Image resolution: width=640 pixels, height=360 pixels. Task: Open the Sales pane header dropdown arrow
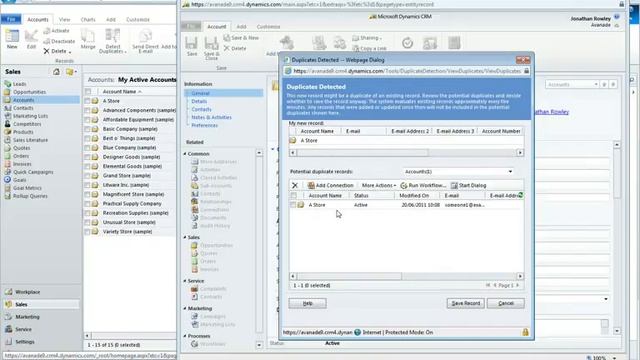pyautogui.click(x=76, y=72)
